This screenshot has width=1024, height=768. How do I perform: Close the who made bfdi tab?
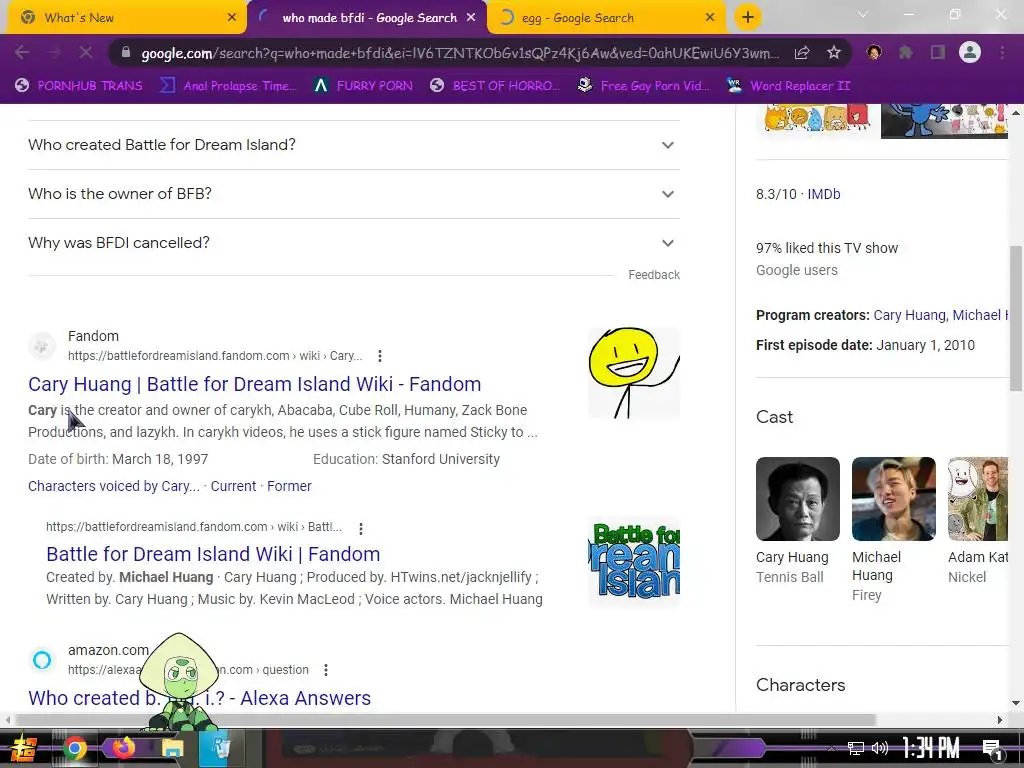[471, 18]
